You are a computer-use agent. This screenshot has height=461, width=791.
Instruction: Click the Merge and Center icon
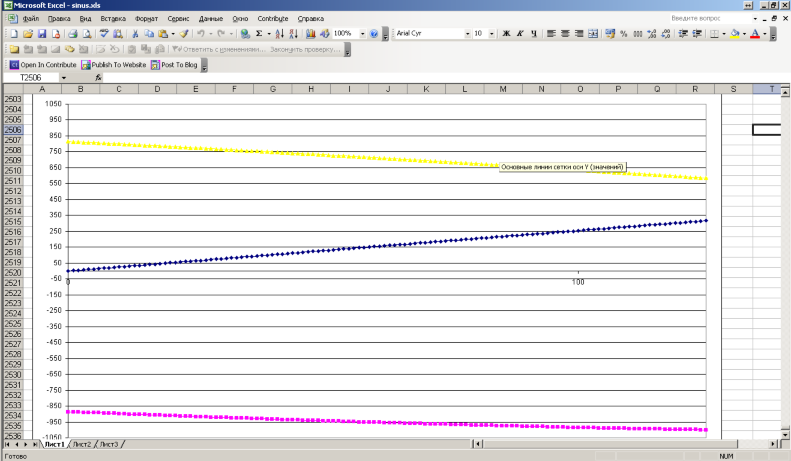point(593,34)
